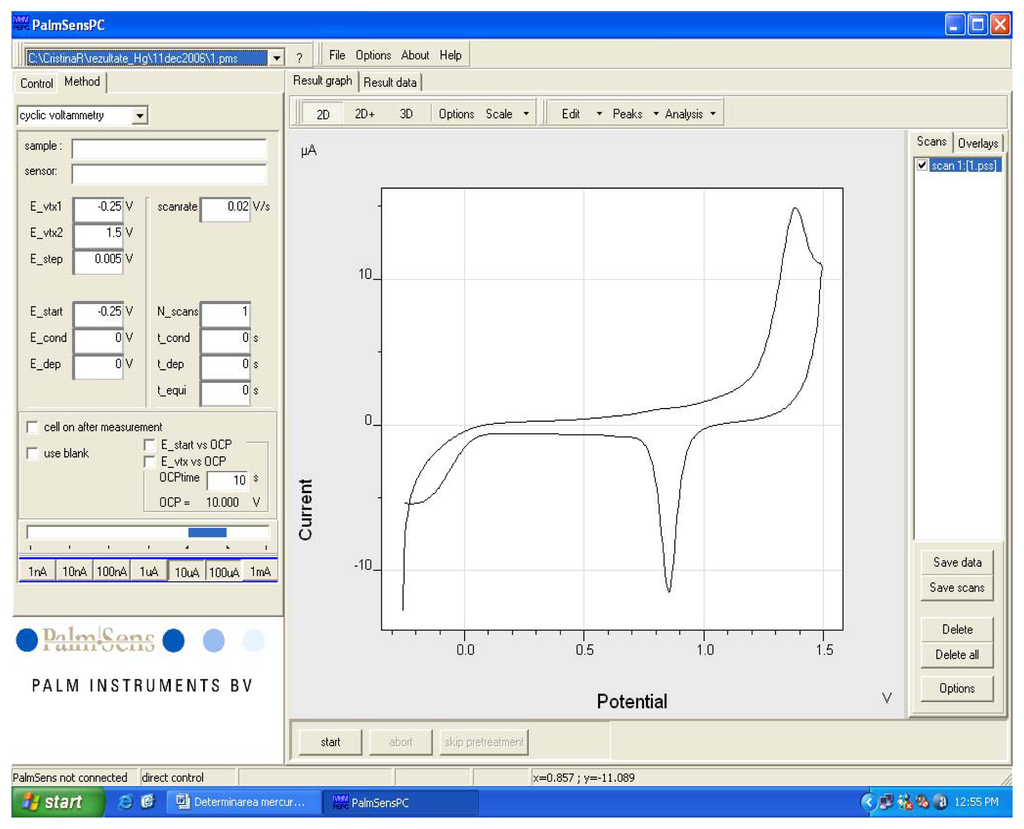Toggle the use blank checkbox

pyautogui.click(x=33, y=454)
